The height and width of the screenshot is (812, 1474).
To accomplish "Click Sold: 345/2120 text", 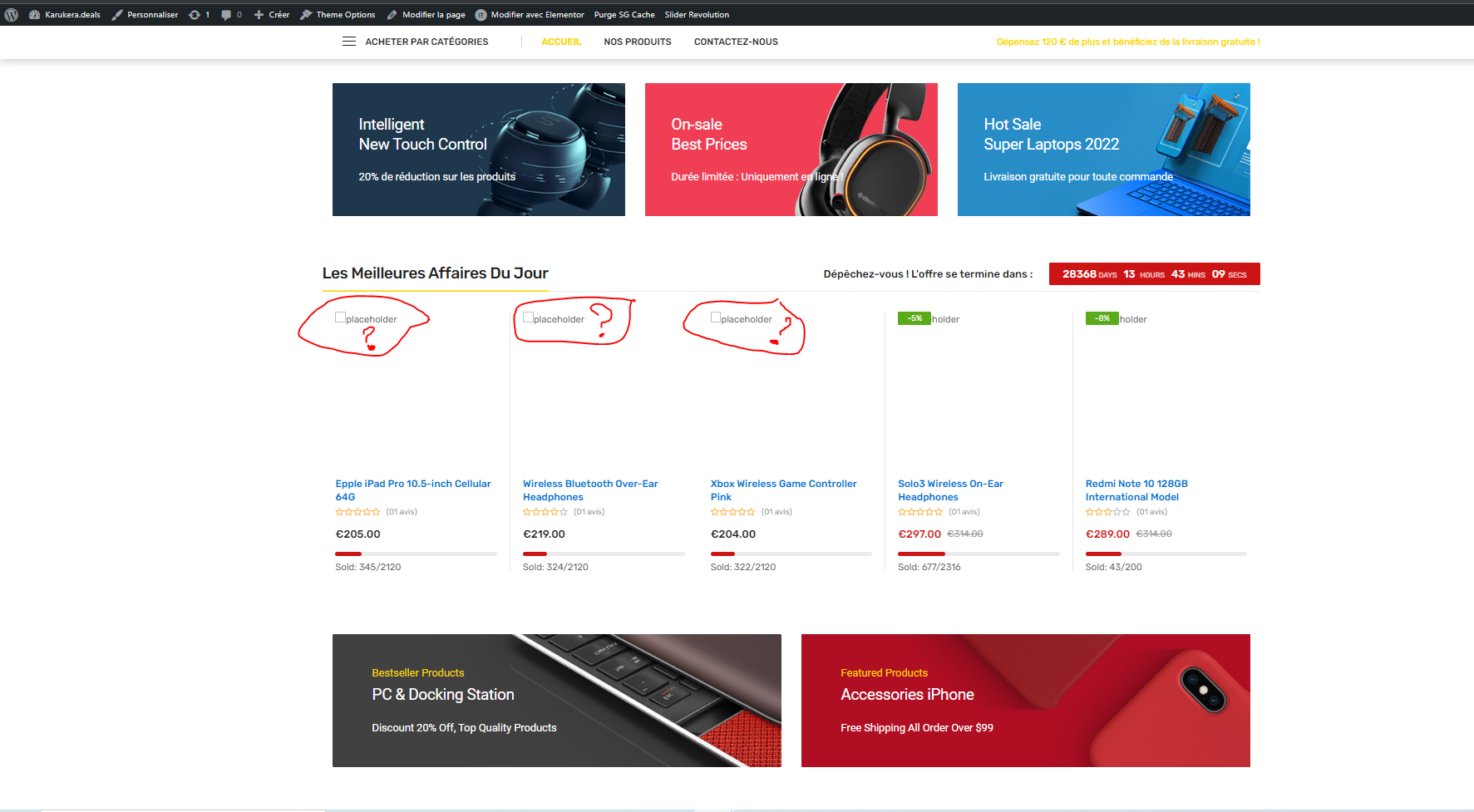I will pos(368,567).
